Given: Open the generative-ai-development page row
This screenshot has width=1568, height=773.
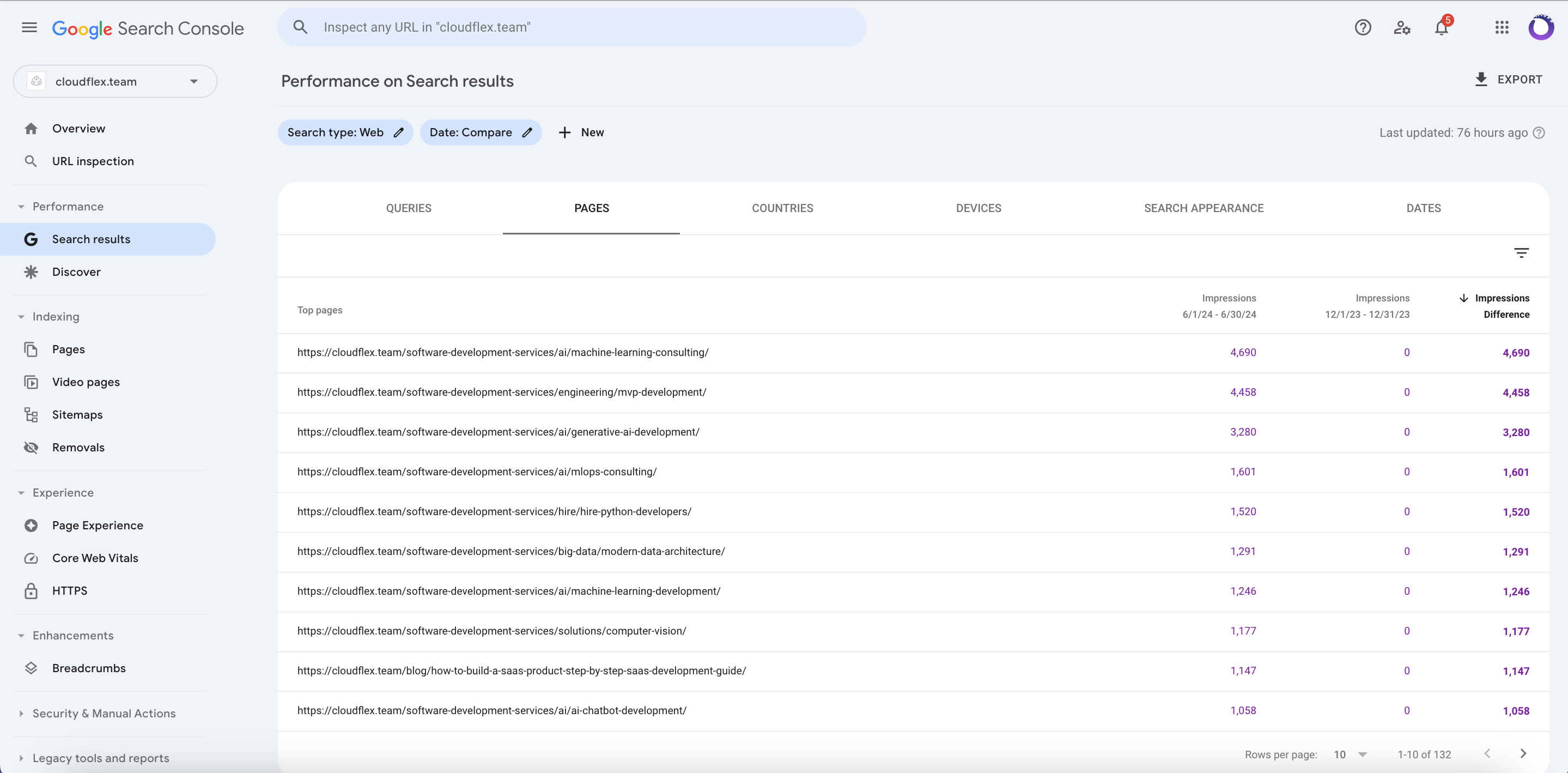Looking at the screenshot, I should coord(913,432).
